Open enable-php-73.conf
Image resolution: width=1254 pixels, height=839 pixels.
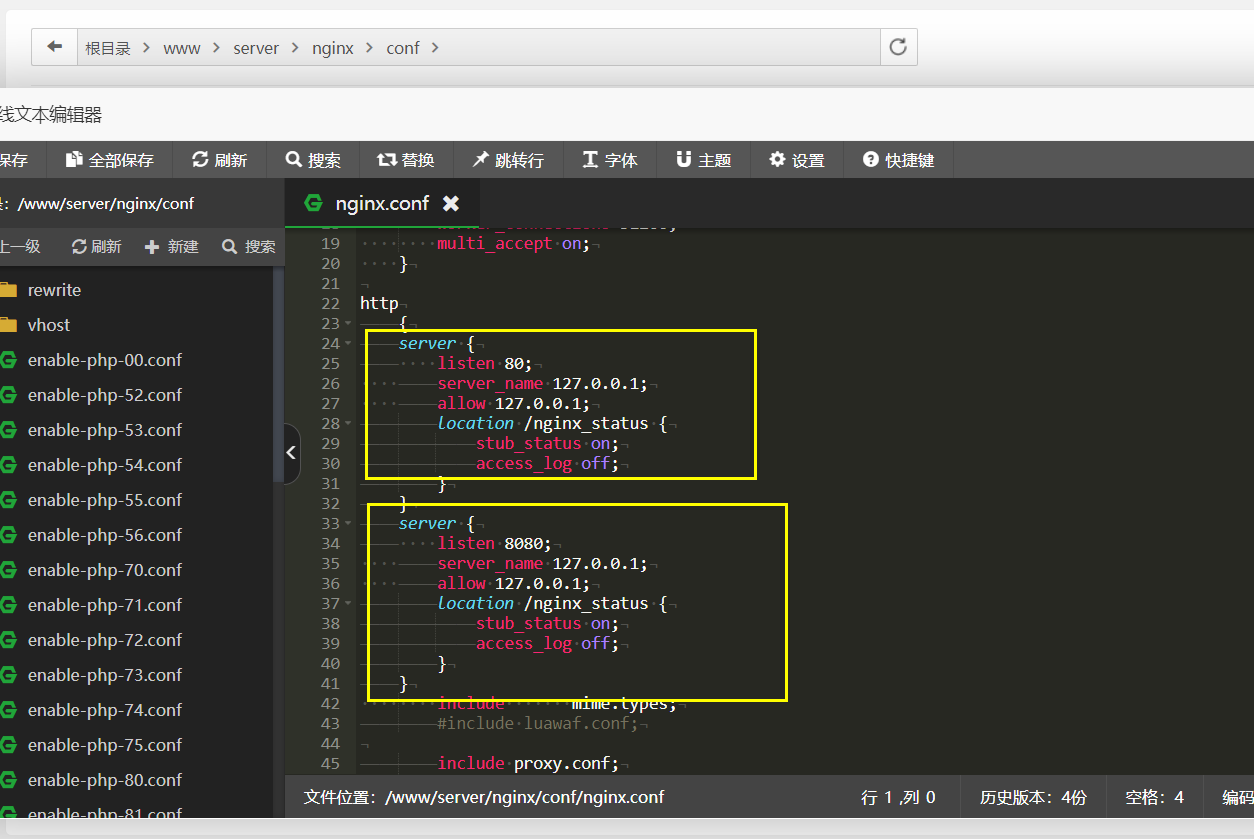coord(105,675)
